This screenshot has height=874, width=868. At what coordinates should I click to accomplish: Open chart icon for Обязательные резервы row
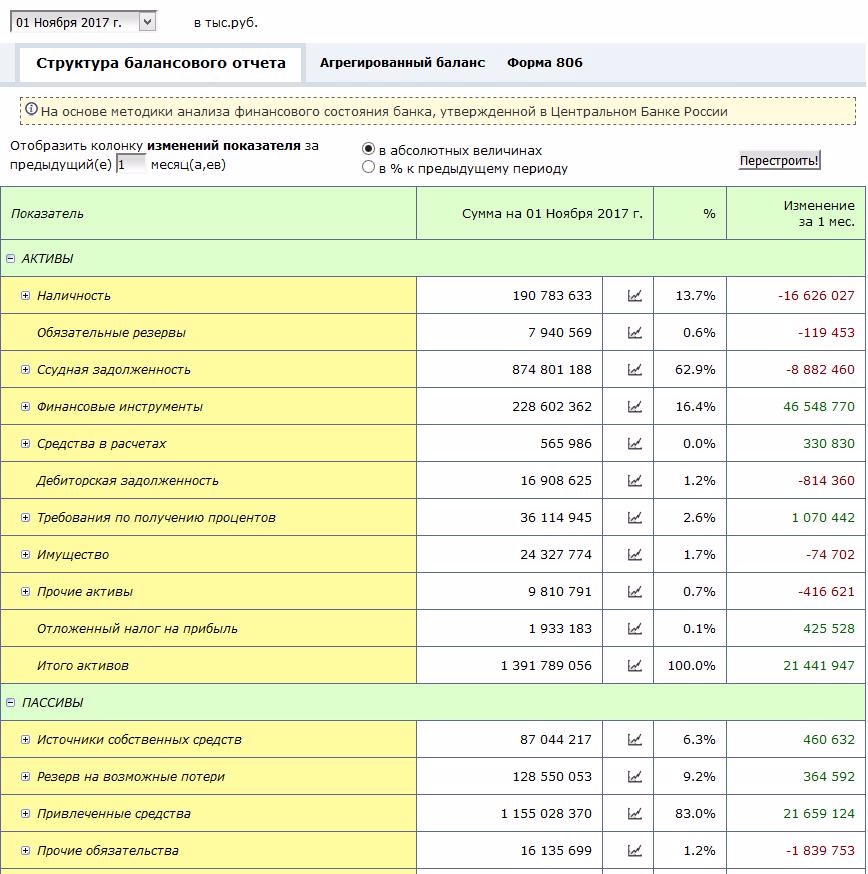click(x=634, y=332)
